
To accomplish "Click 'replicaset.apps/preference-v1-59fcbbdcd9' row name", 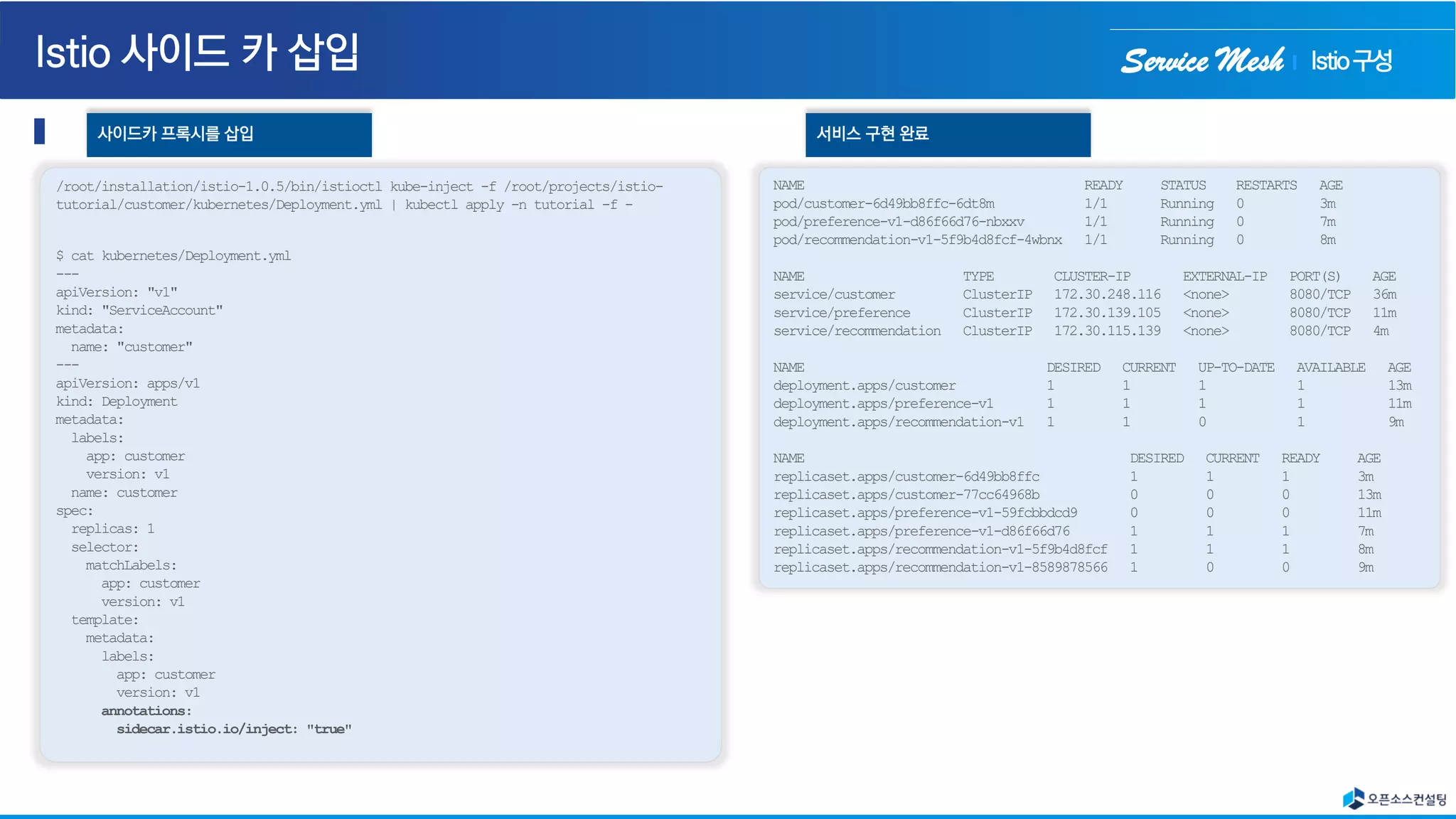I will [x=925, y=513].
